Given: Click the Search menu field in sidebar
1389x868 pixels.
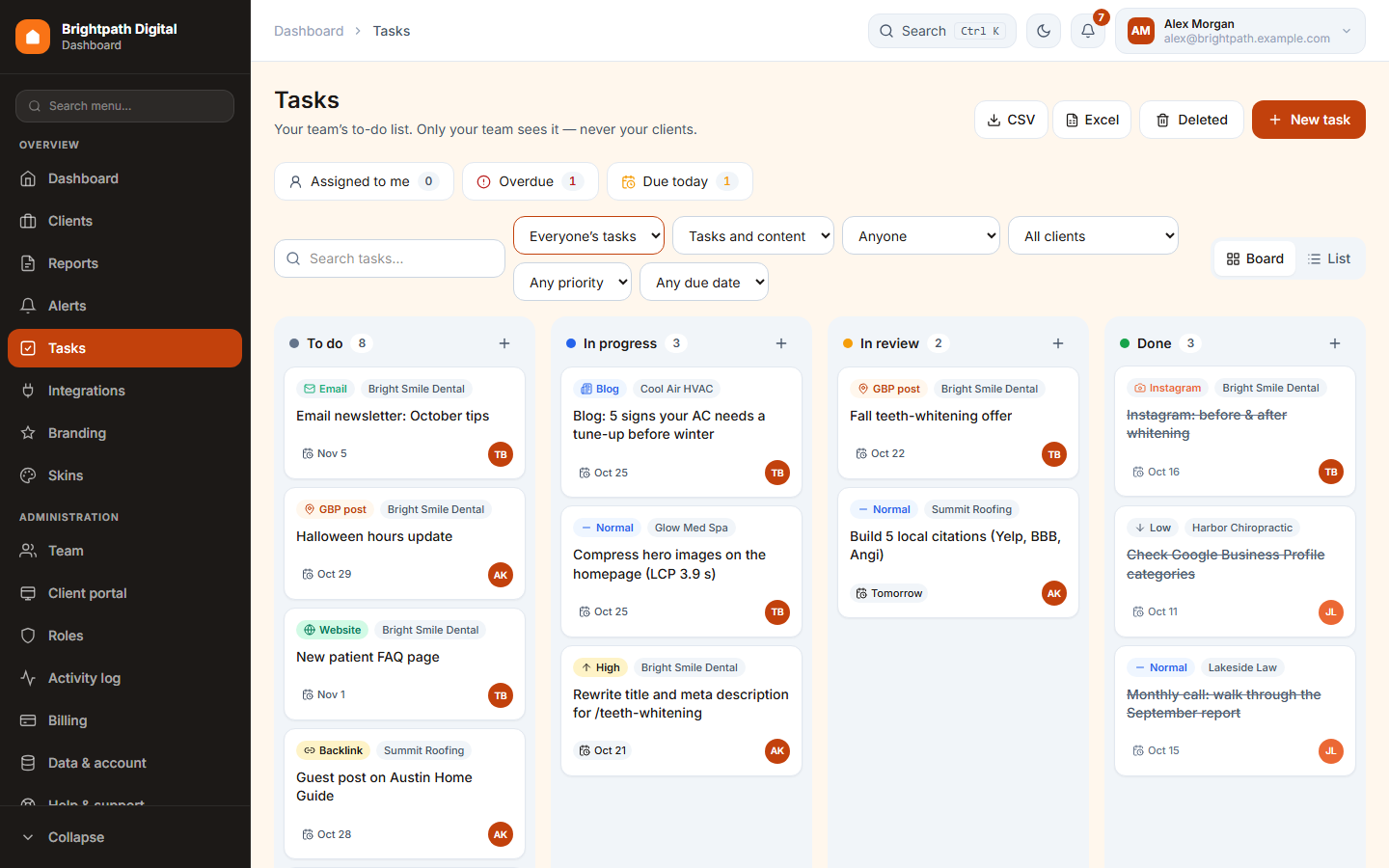Looking at the screenshot, I should coord(124,106).
